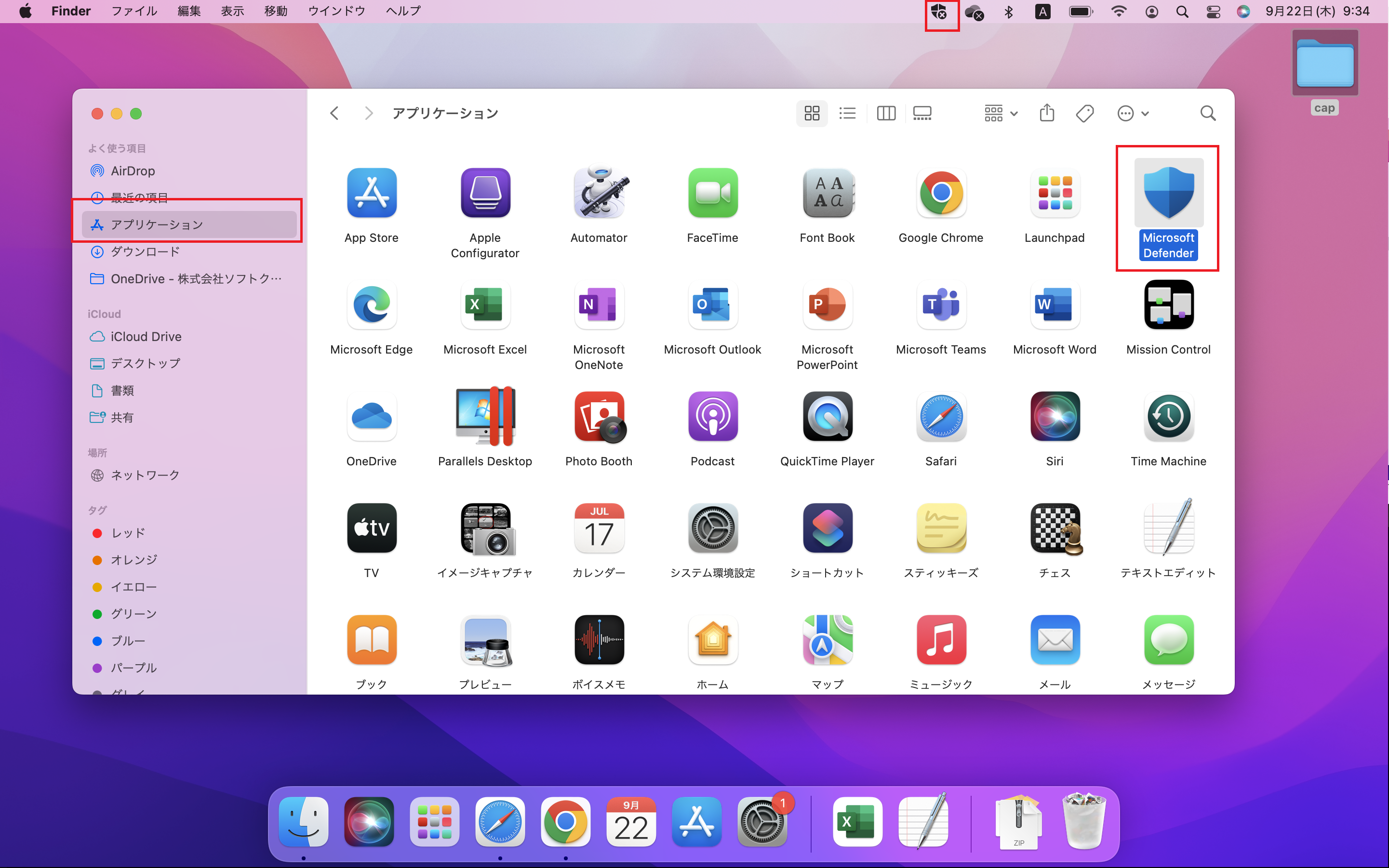Open the ファイル menu
The width and height of the screenshot is (1389, 868).
pyautogui.click(x=134, y=11)
